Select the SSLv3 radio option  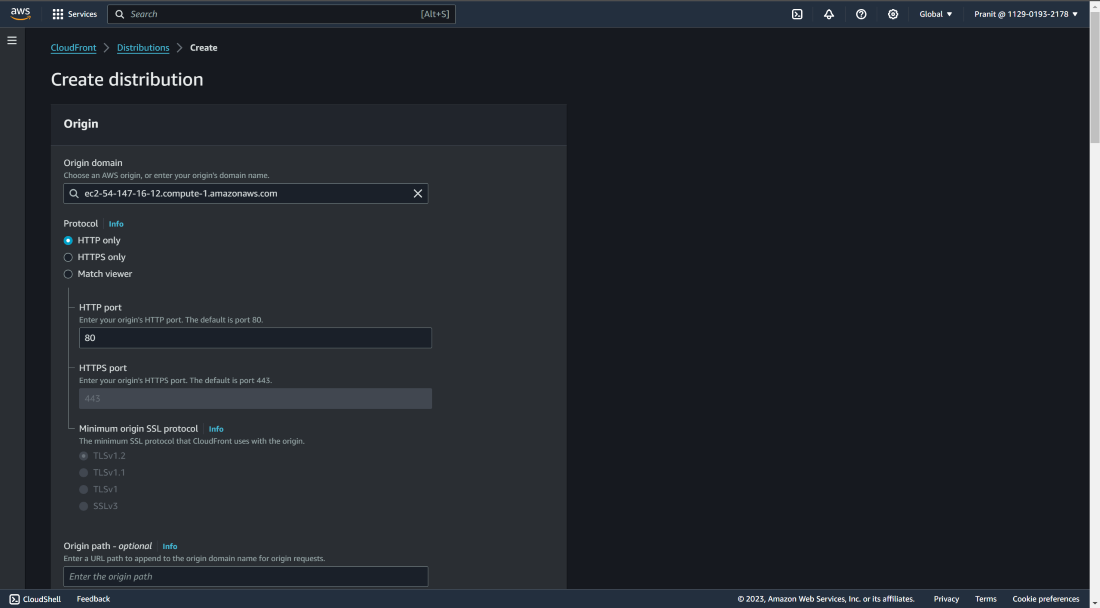(x=83, y=506)
